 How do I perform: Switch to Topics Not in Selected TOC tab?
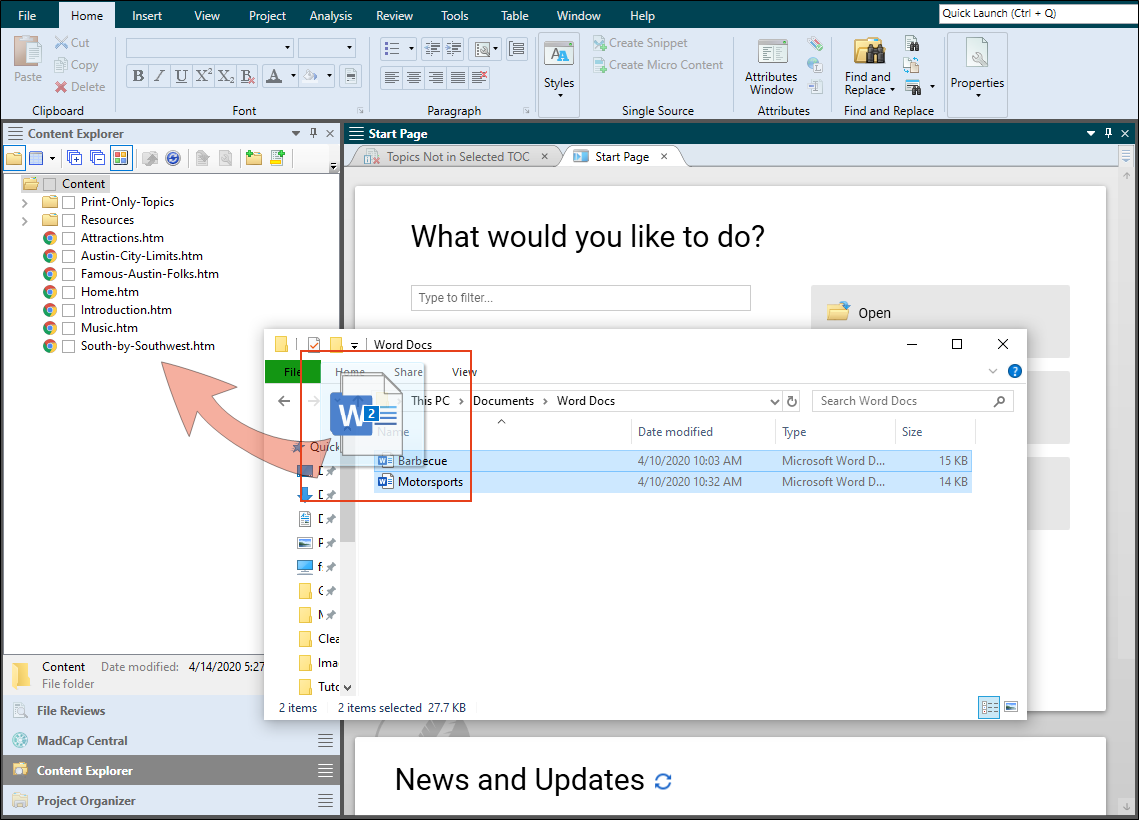[x=458, y=157]
